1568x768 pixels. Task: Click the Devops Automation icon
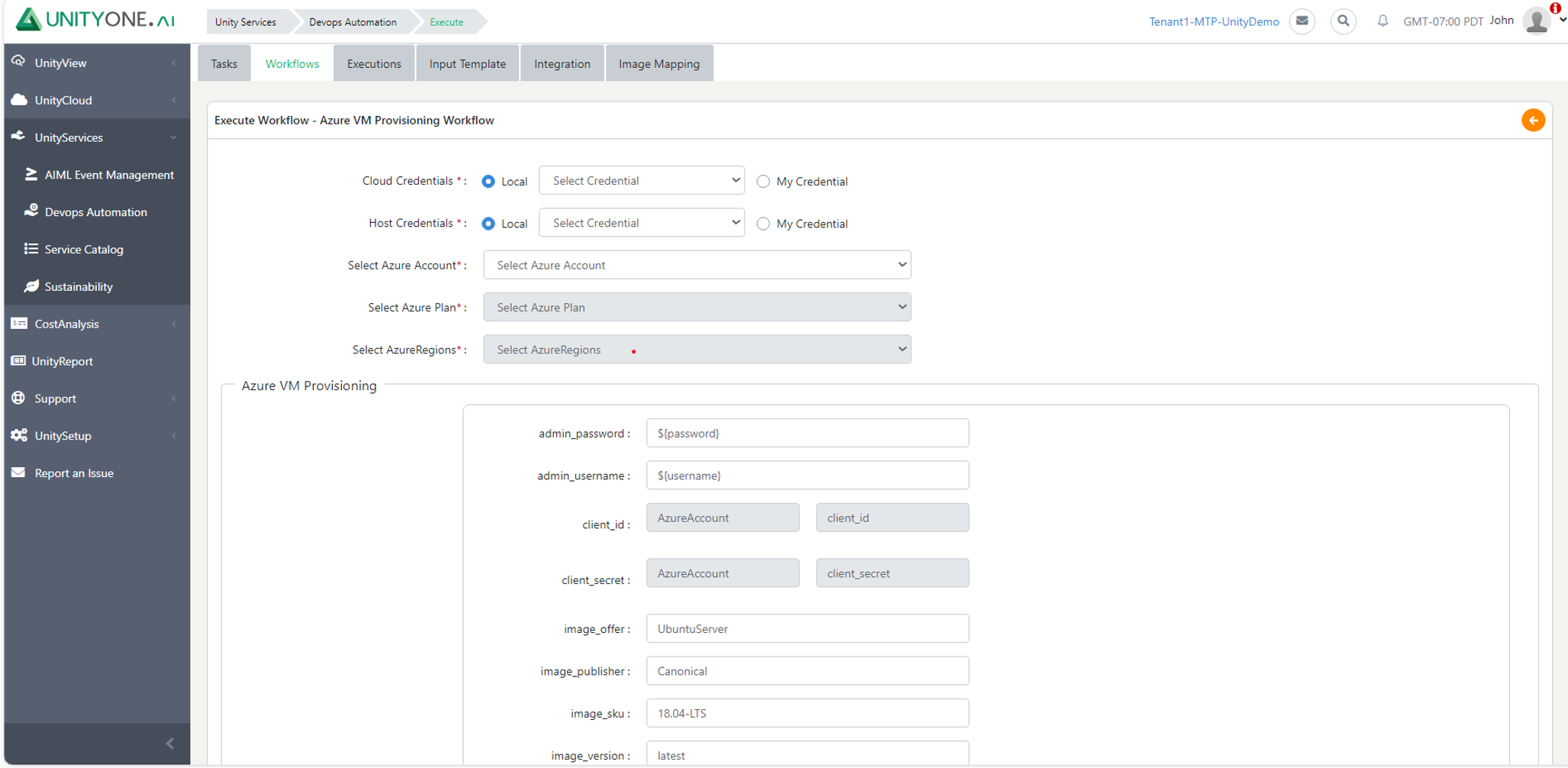coord(31,211)
